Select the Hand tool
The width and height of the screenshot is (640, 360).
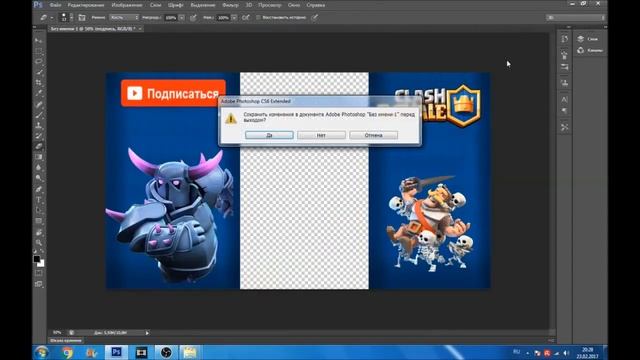click(x=38, y=233)
